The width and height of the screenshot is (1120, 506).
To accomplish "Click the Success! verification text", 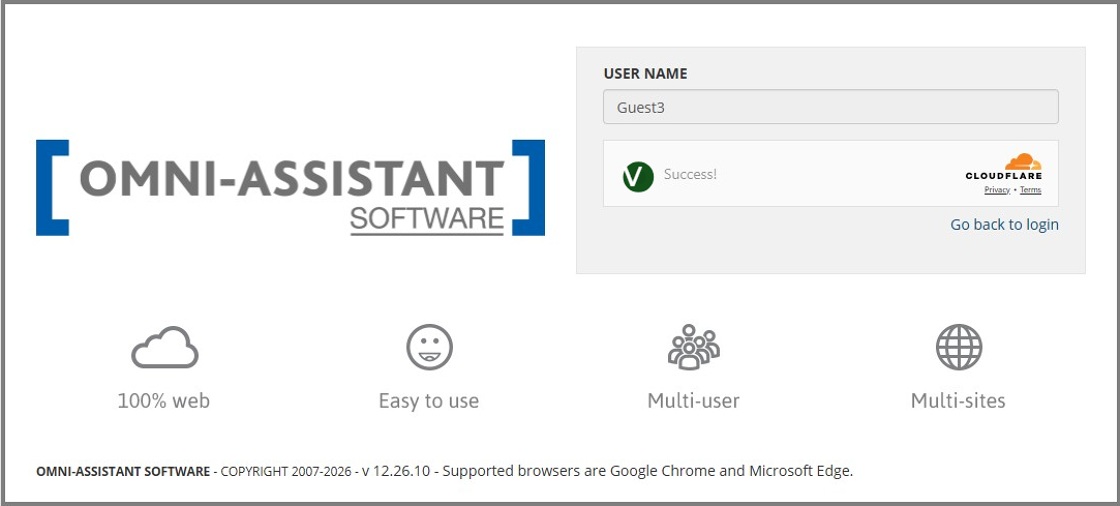I will pyautogui.click(x=690, y=174).
